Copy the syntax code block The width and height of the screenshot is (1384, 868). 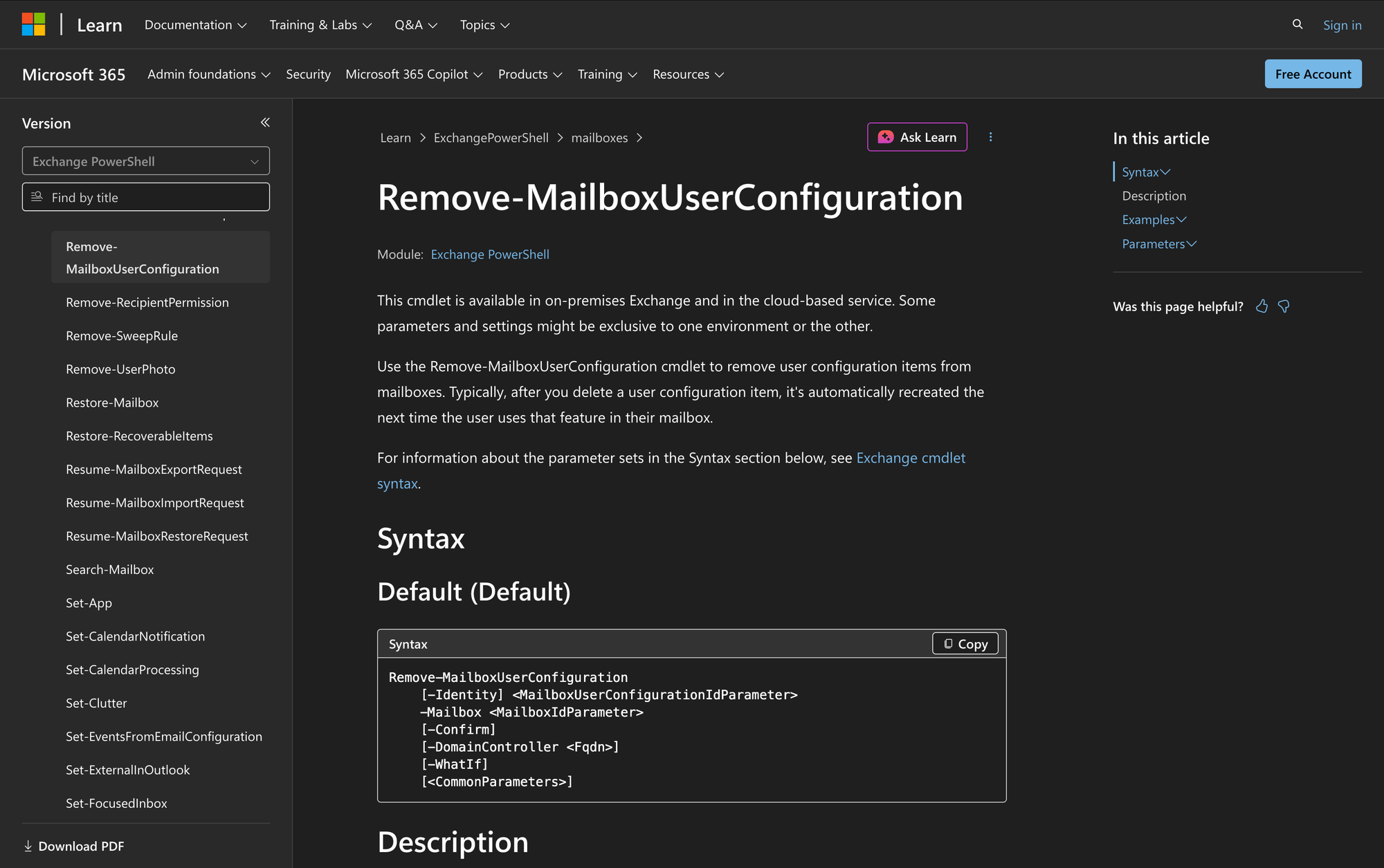tap(965, 643)
